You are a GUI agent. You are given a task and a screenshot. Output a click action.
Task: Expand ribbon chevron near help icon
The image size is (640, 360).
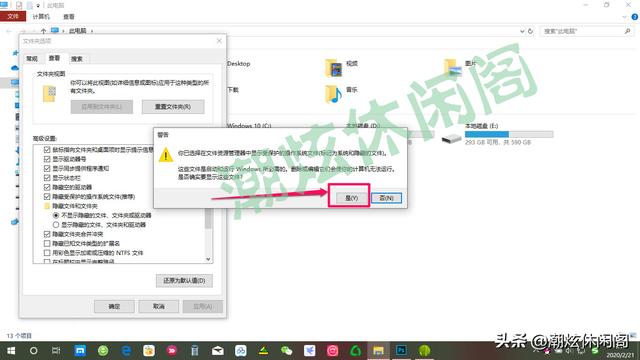pyautogui.click(x=624, y=17)
